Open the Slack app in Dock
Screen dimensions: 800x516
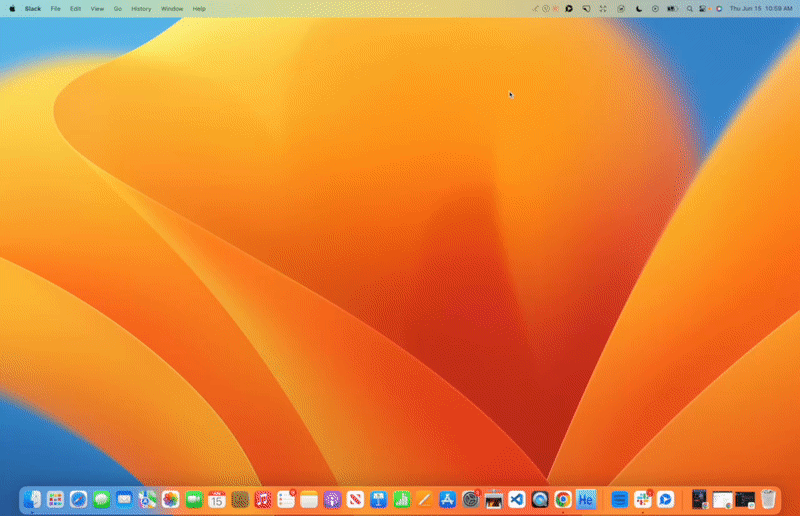coord(643,499)
